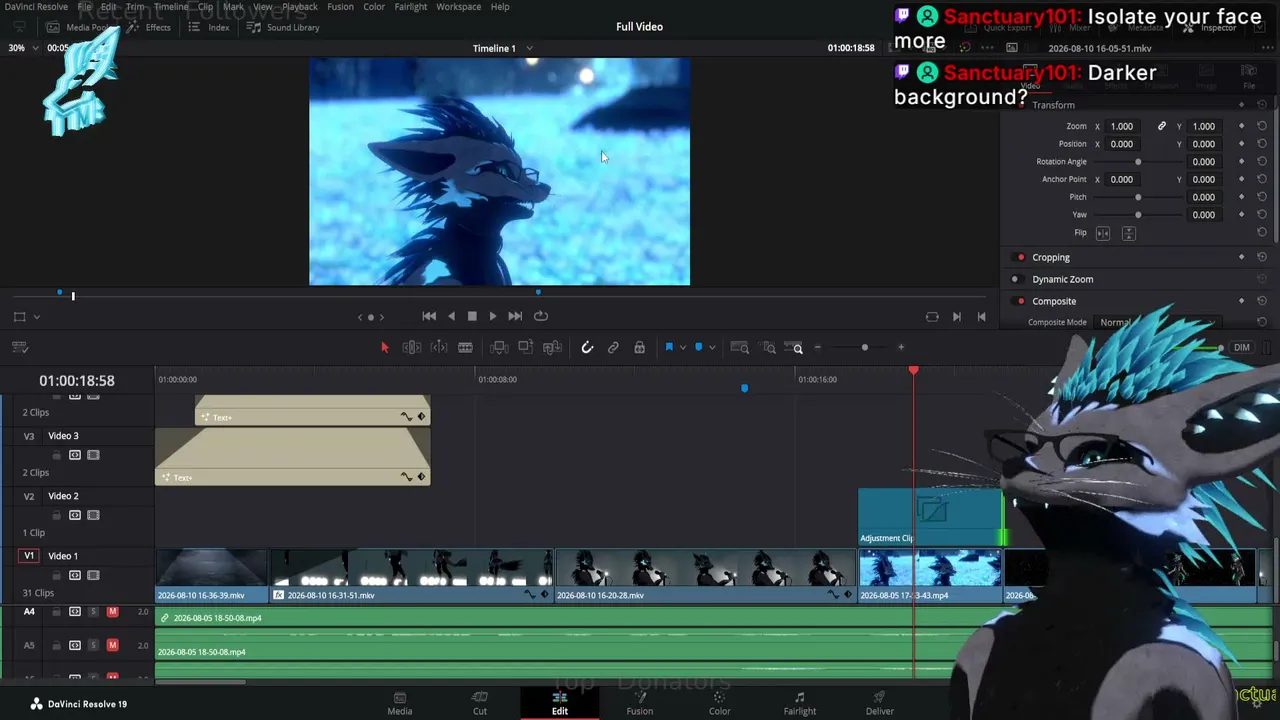The width and height of the screenshot is (1280, 720).
Task: Adjust the Pitch slider
Action: (x=1138, y=197)
